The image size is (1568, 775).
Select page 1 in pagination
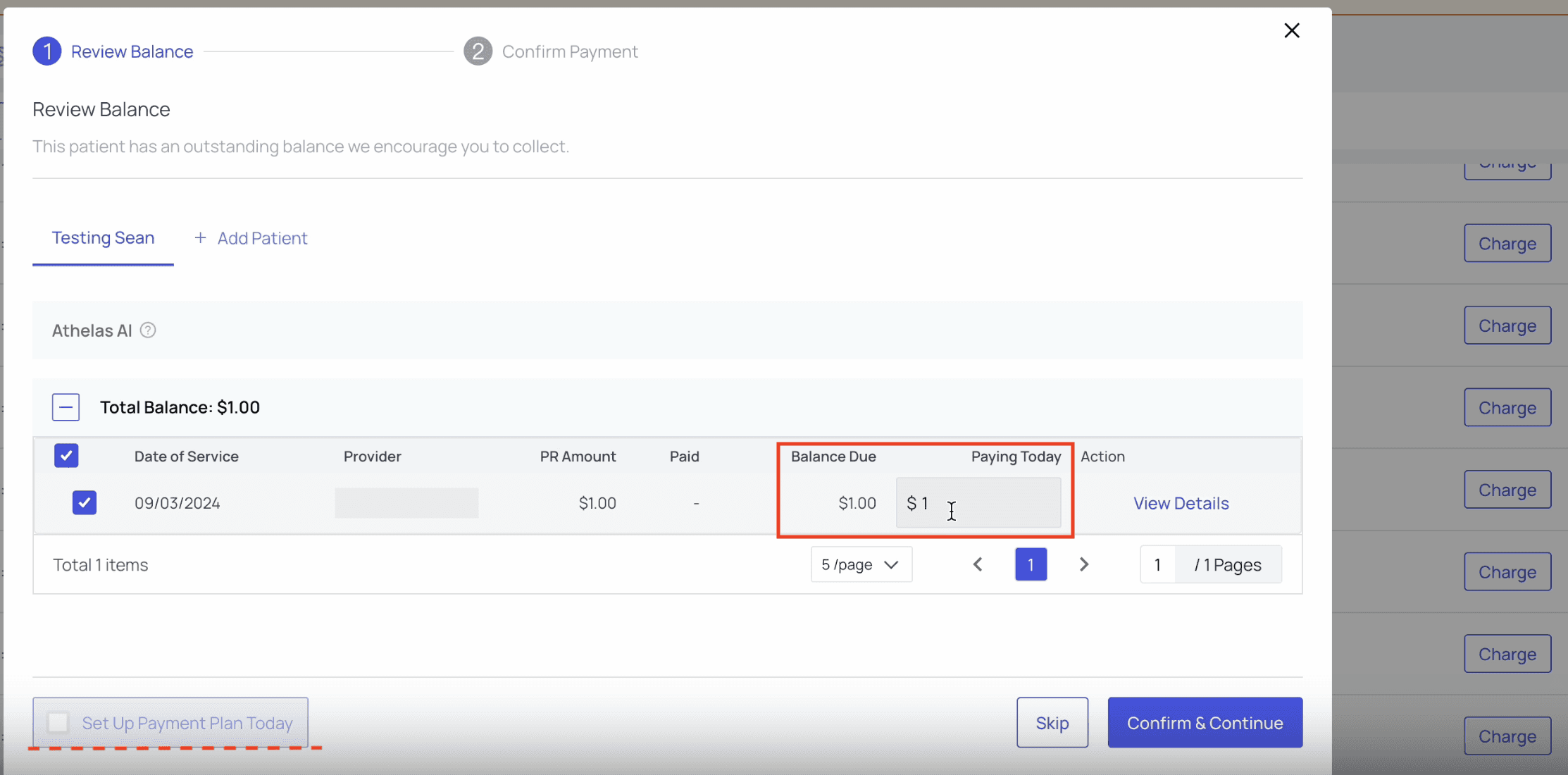(x=1031, y=564)
